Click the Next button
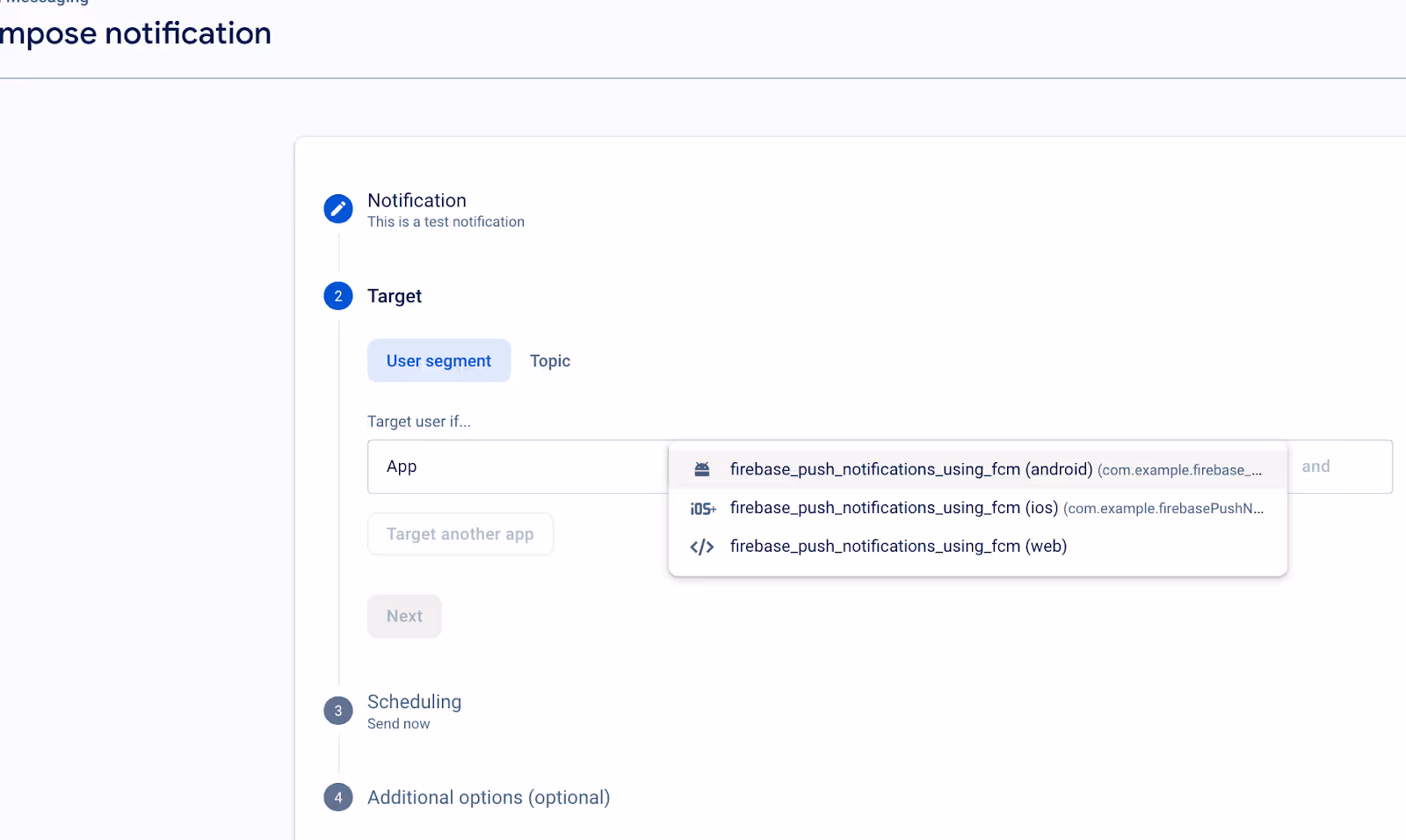Screen dimensions: 1406x840 pyautogui.click(x=404, y=617)
